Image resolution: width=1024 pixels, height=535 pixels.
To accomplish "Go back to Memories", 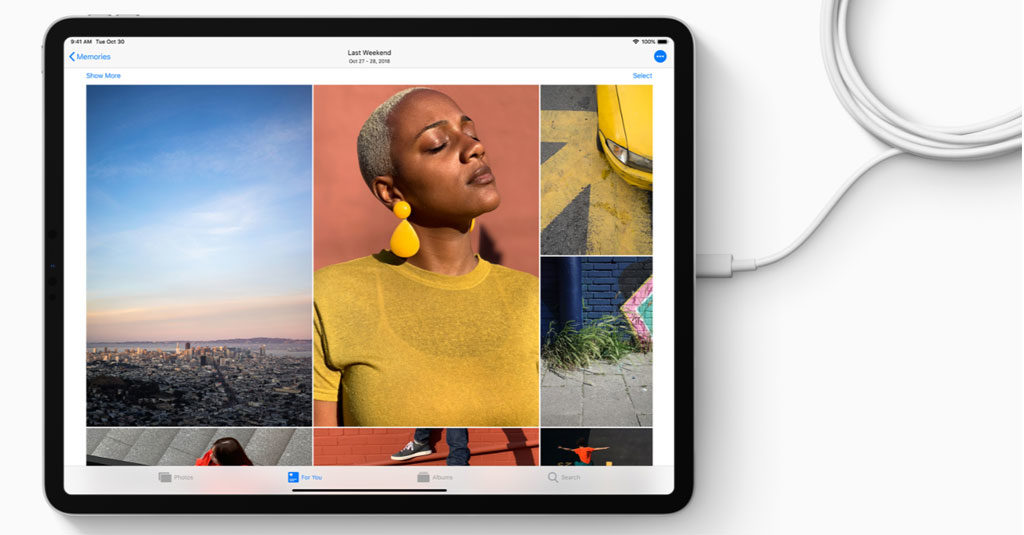I will point(89,57).
